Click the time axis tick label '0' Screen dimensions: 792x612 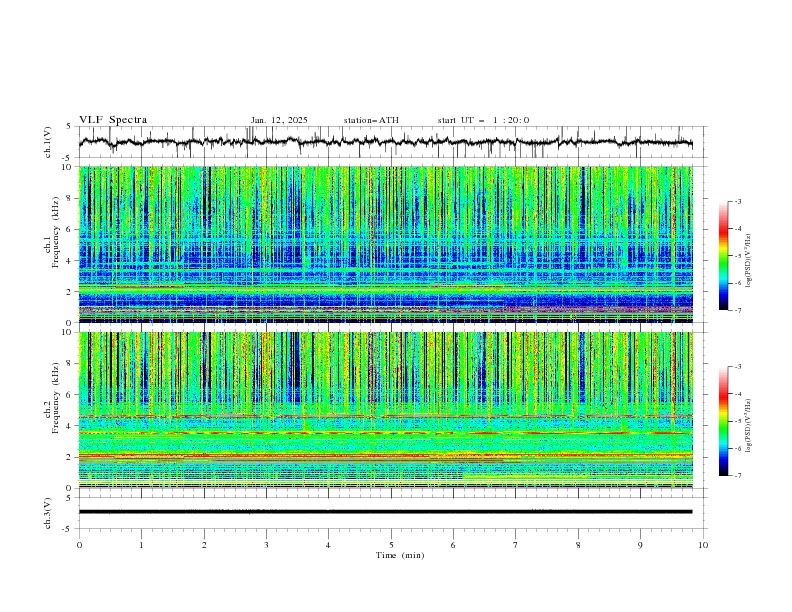(x=79, y=545)
